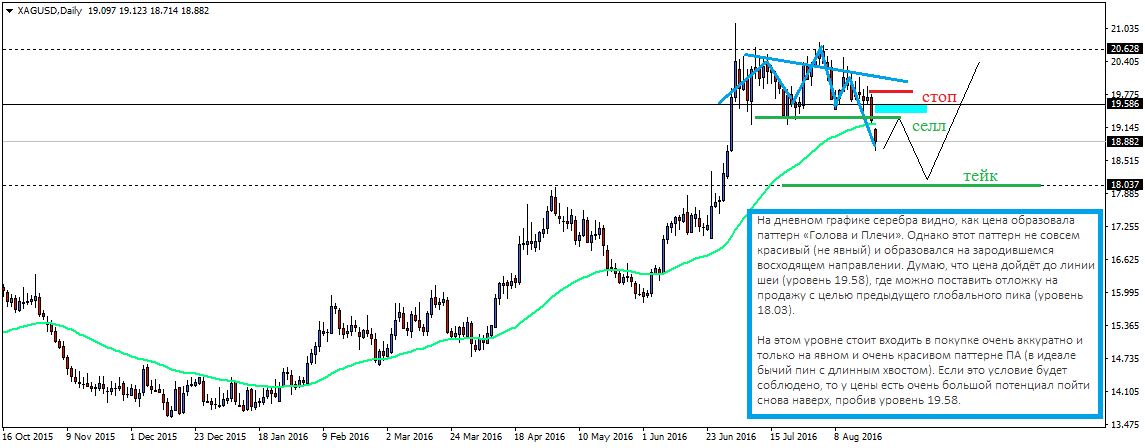Select the red 'стоп' text label

pos(937,97)
